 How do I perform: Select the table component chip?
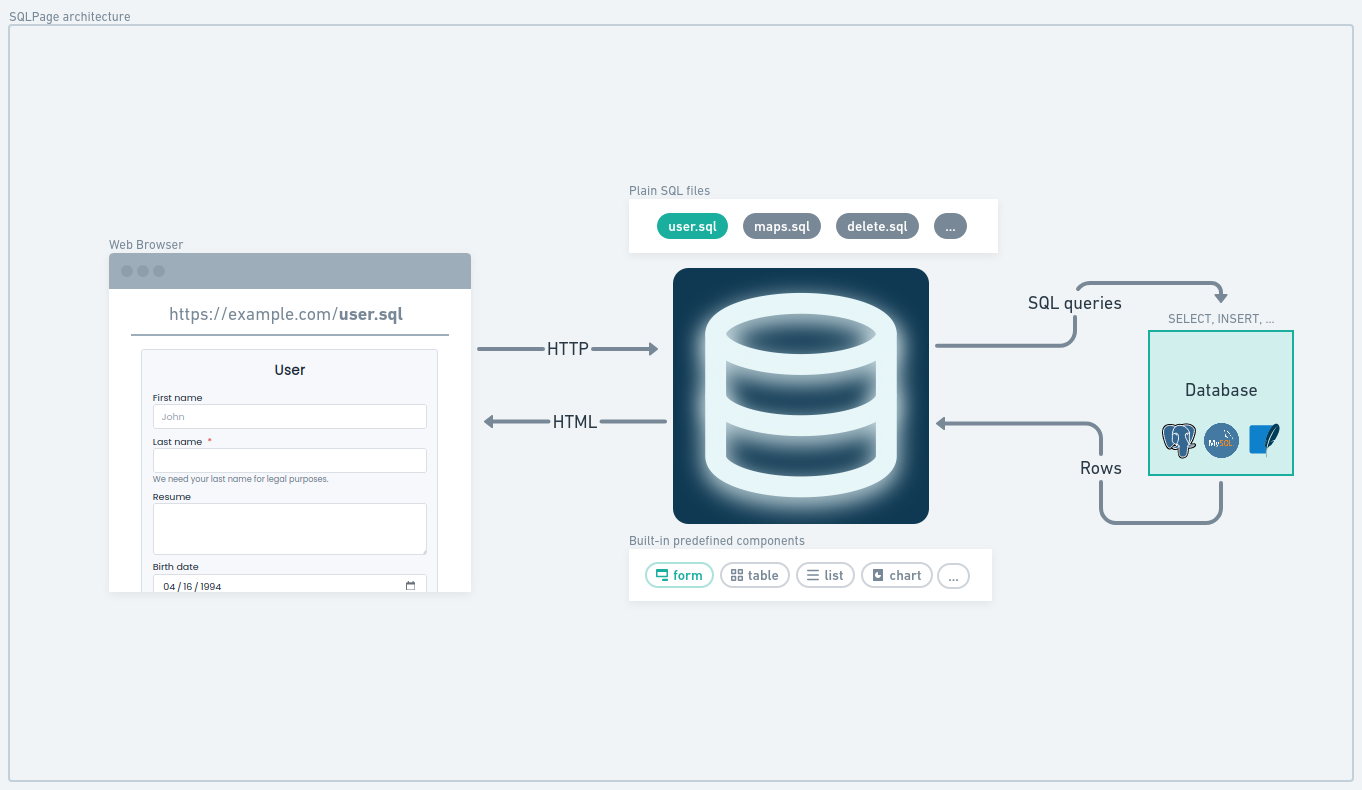tap(755, 575)
